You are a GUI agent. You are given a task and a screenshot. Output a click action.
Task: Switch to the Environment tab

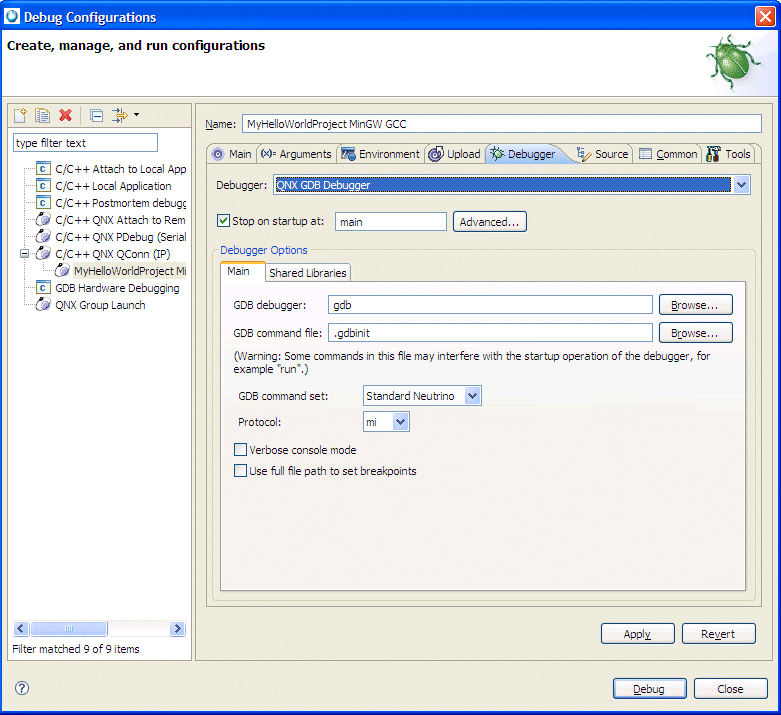(x=380, y=154)
